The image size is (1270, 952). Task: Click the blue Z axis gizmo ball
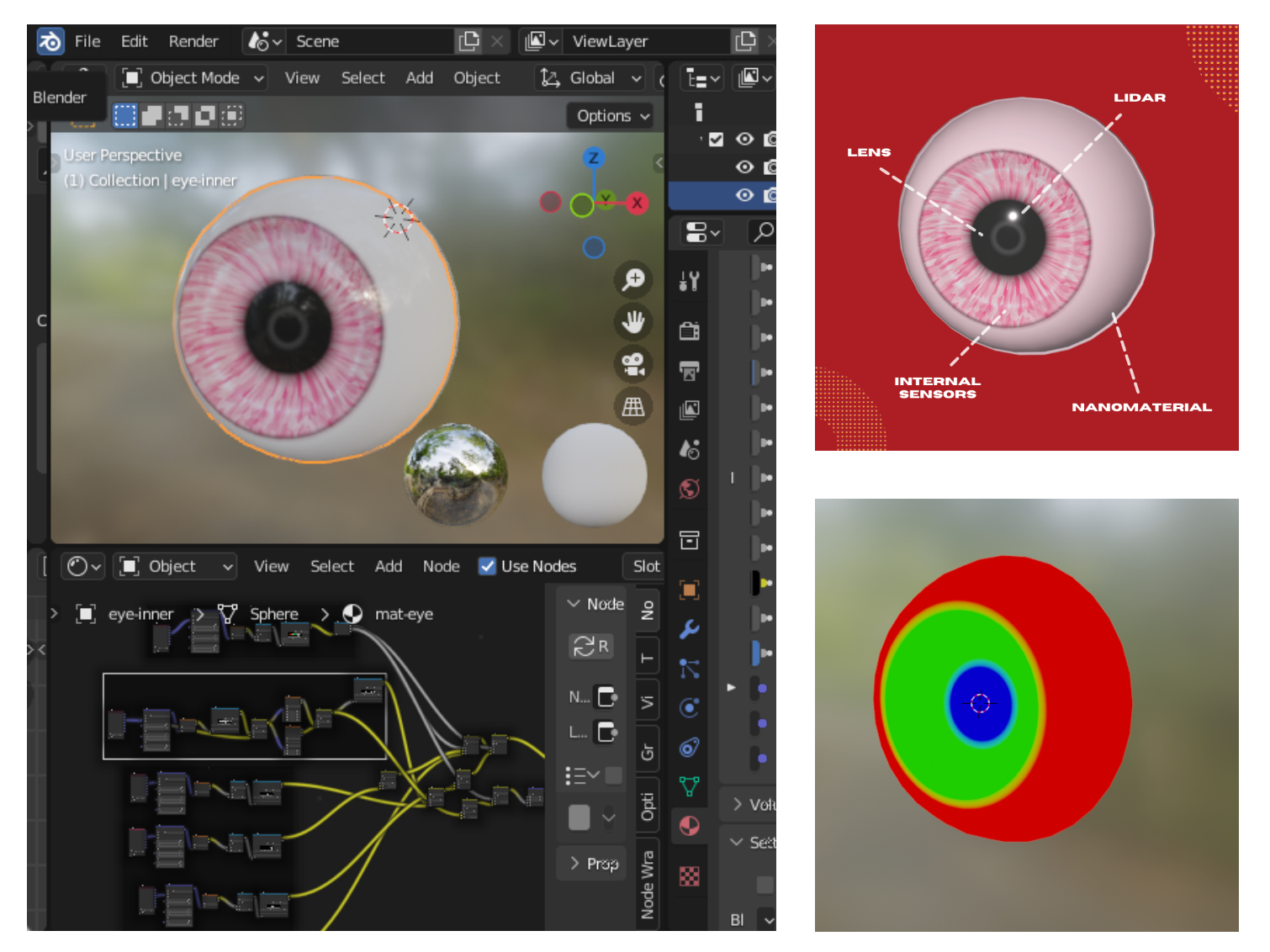pos(594,157)
